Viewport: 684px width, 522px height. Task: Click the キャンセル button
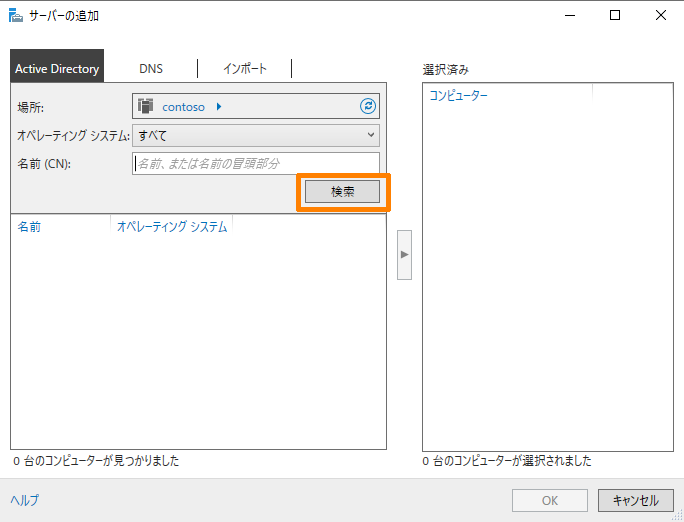click(x=636, y=500)
